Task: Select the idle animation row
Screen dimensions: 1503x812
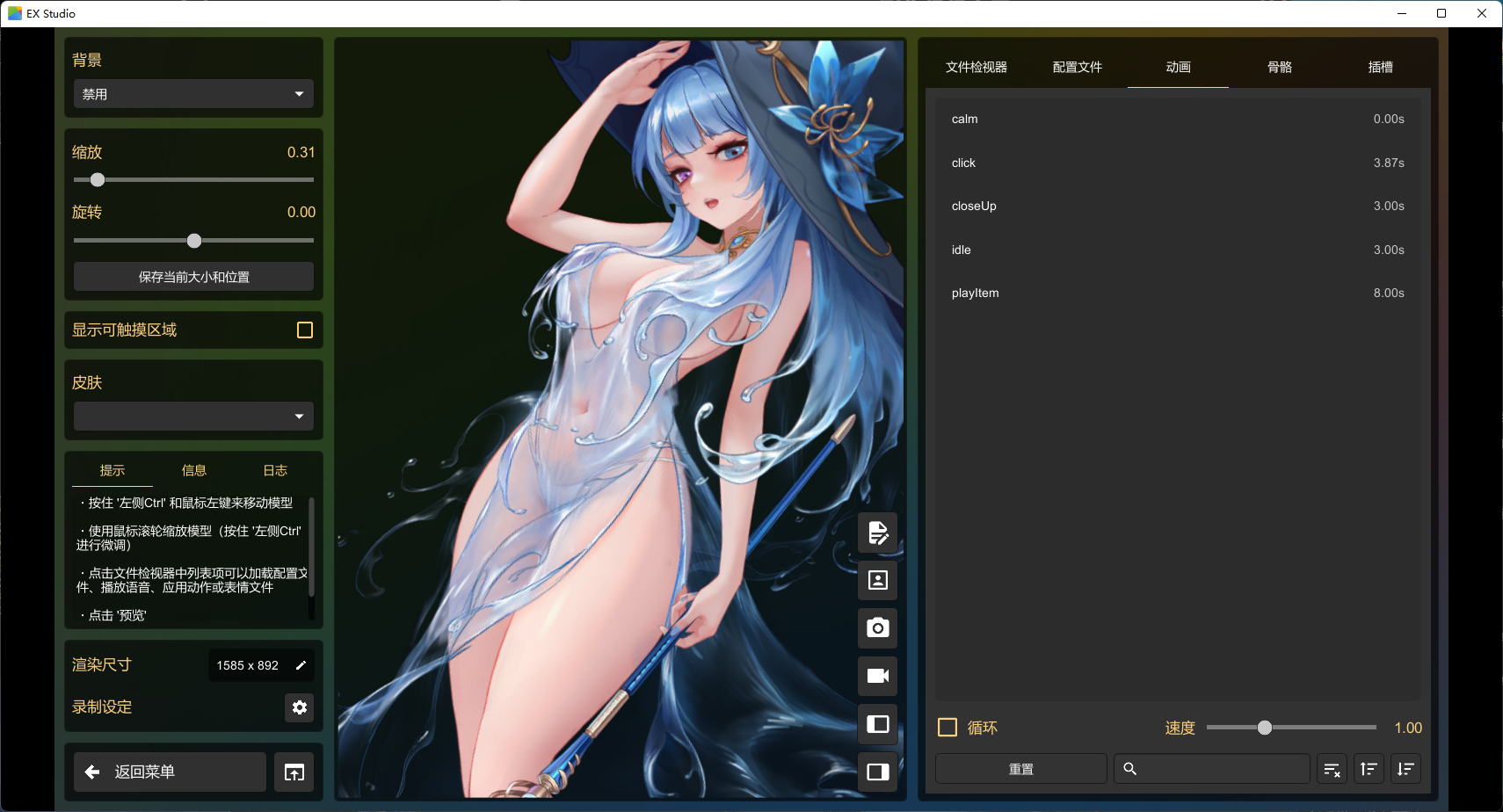Action: pos(1178,250)
